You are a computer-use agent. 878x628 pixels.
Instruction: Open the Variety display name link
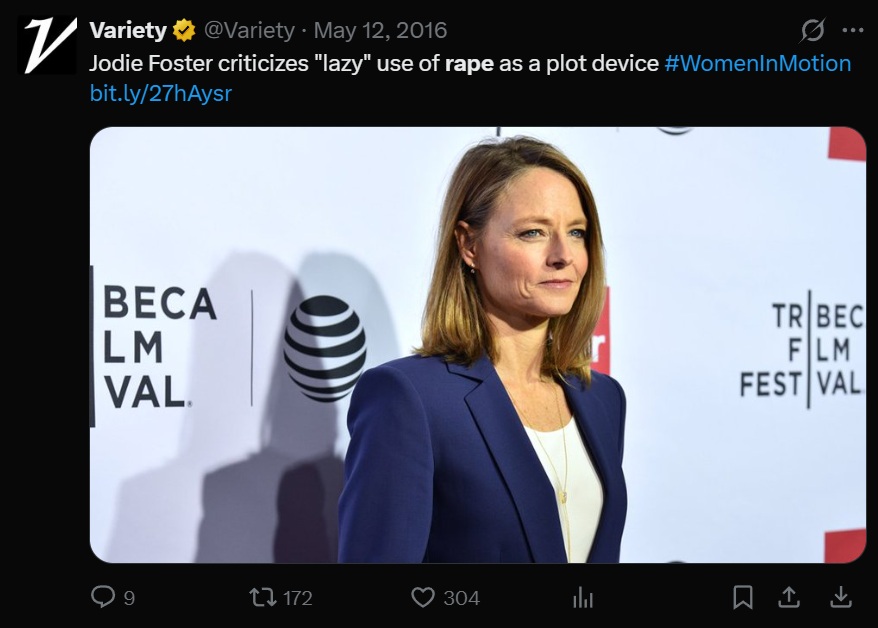point(128,30)
